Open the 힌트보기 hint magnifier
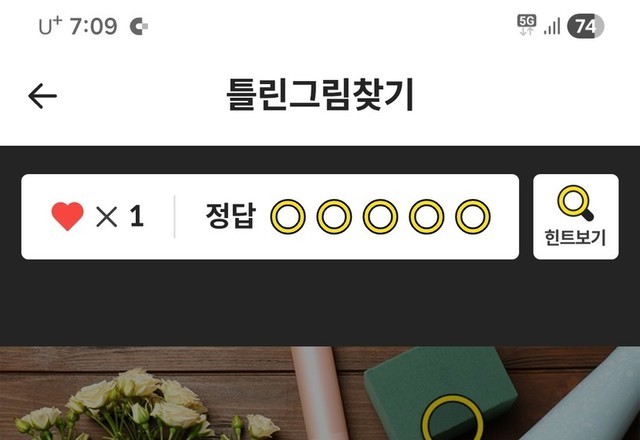 click(x=576, y=216)
